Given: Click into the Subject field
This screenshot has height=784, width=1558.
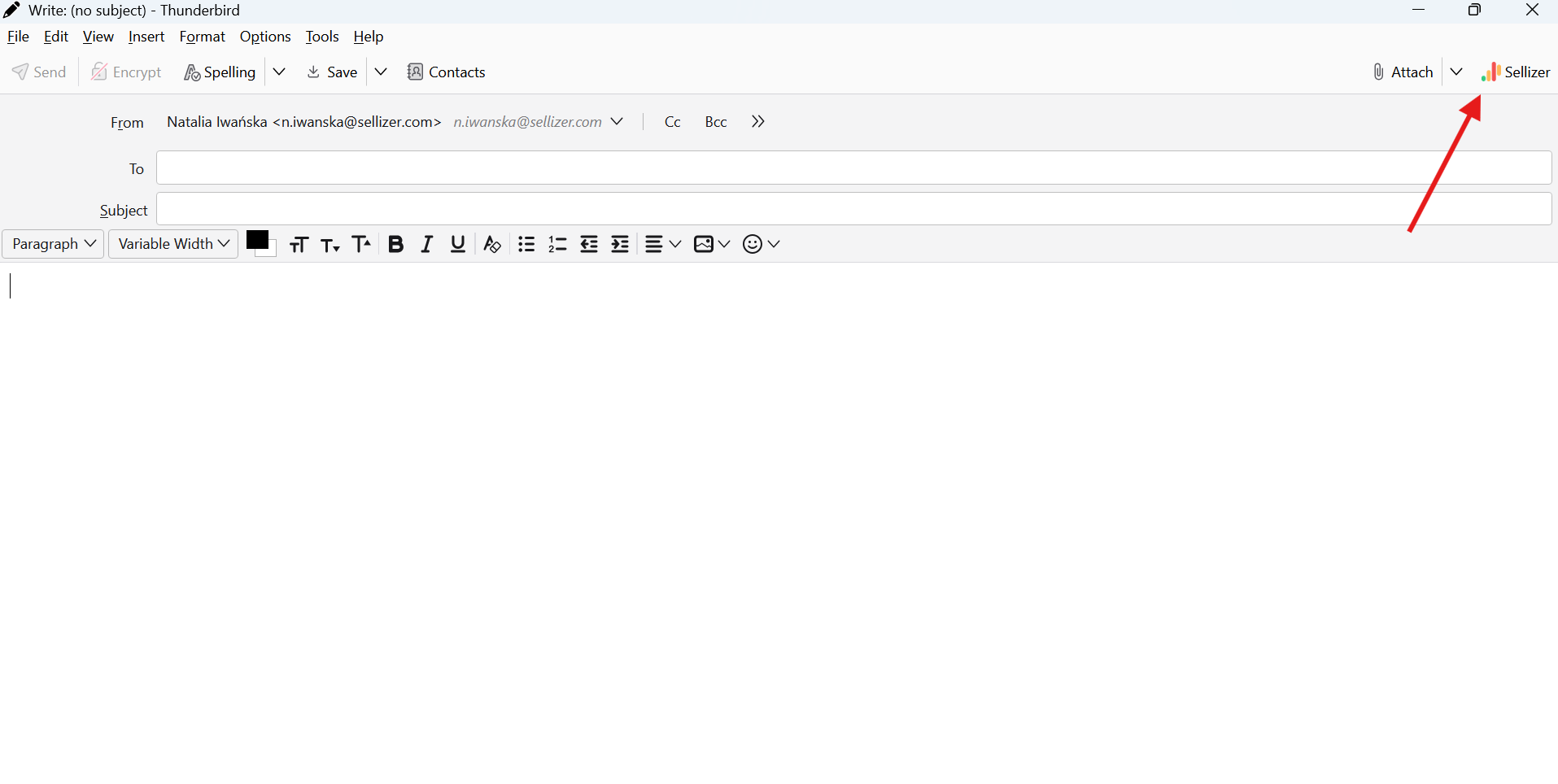Looking at the screenshot, I should (854, 209).
